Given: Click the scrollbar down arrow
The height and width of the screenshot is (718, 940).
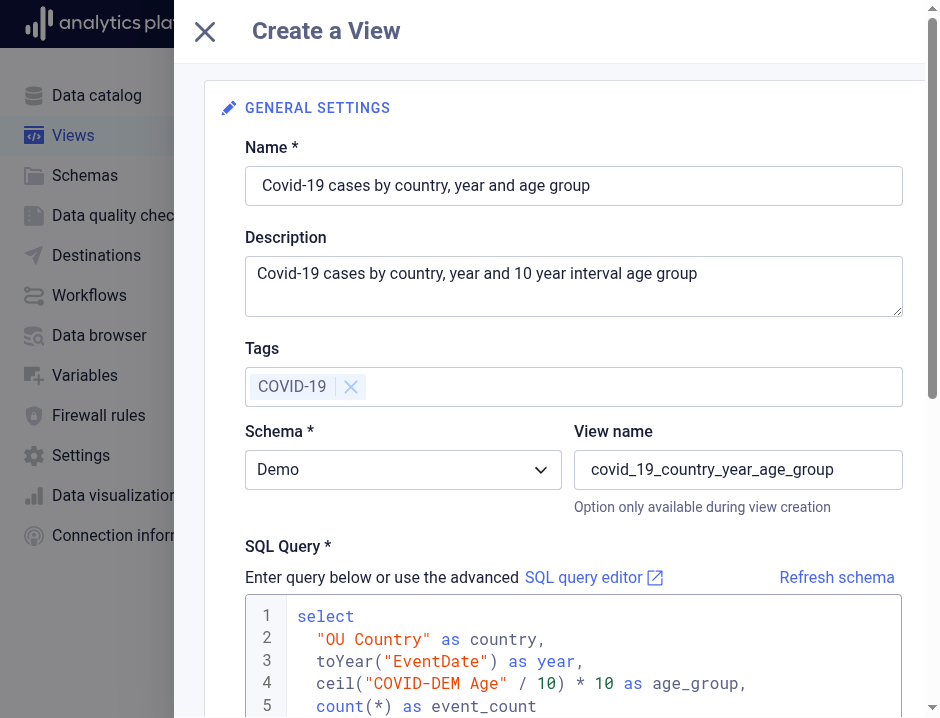Looking at the screenshot, I should (x=932, y=708).
